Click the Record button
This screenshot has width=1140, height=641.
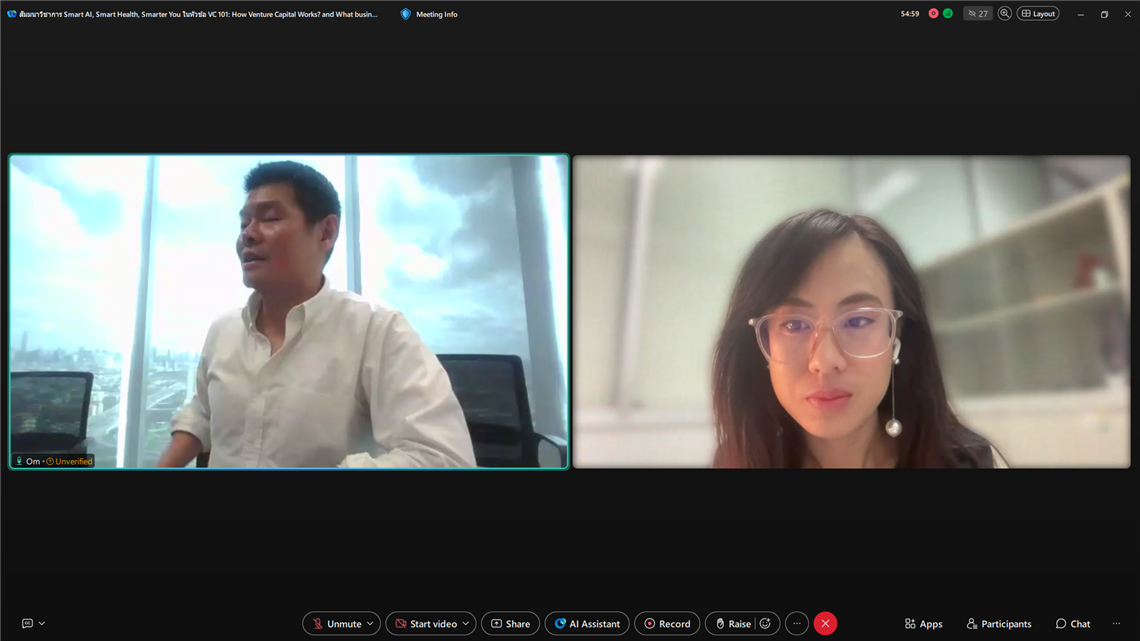(x=667, y=624)
